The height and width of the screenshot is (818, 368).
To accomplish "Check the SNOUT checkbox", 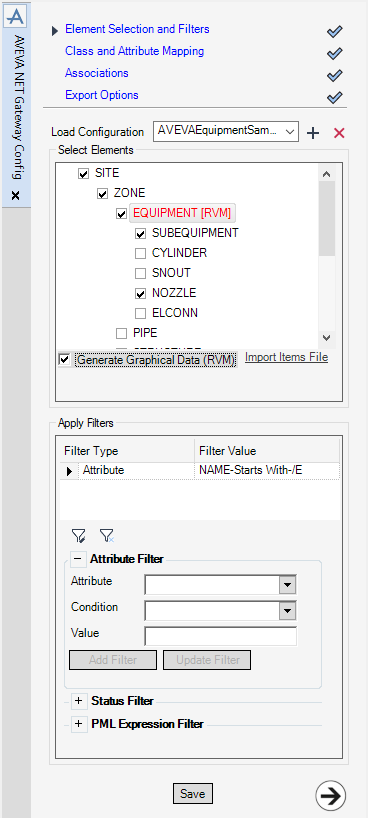I will pos(140,274).
